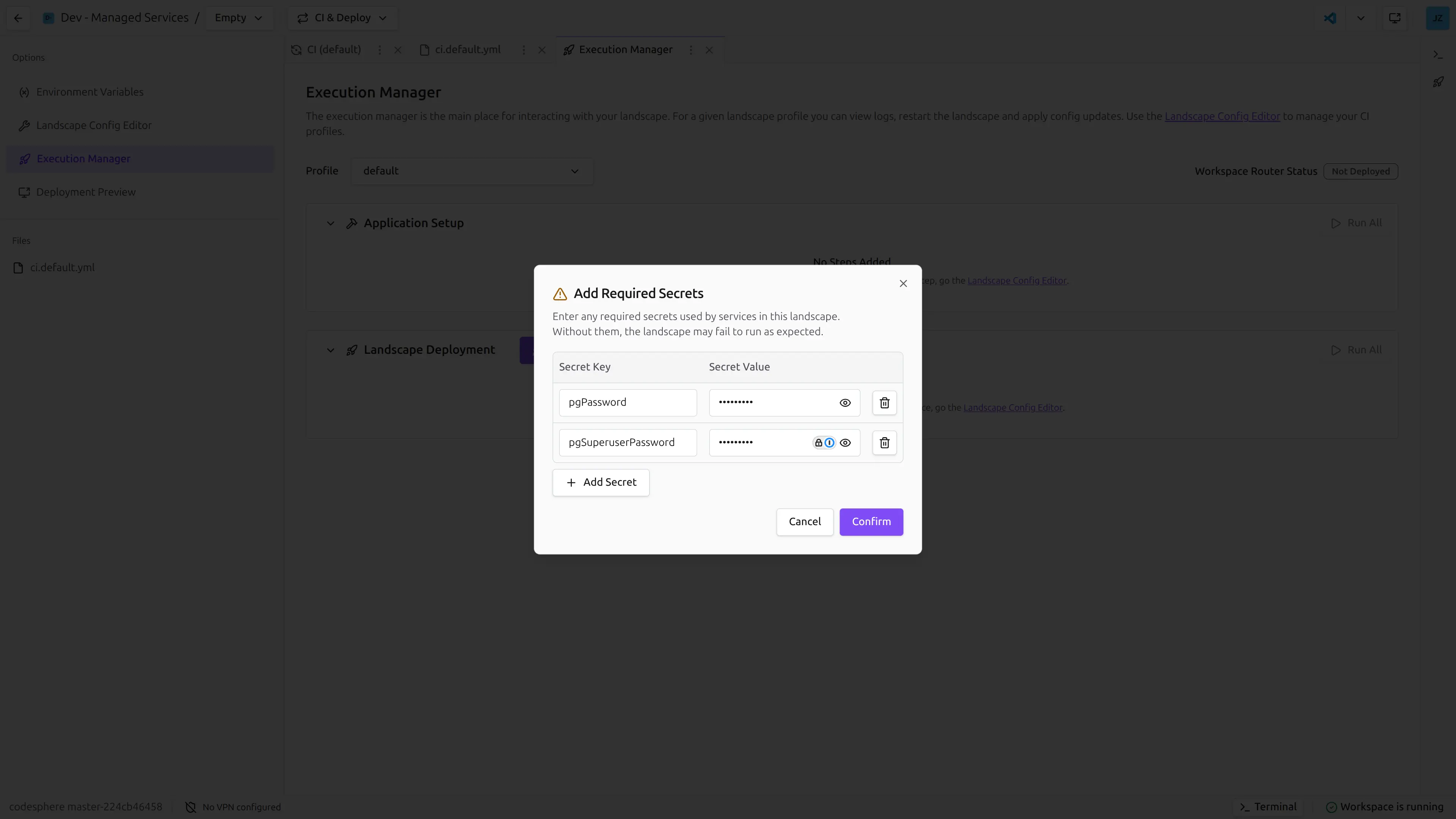The height and width of the screenshot is (819, 1456).
Task: Cancel the secrets dialog
Action: 804,522
